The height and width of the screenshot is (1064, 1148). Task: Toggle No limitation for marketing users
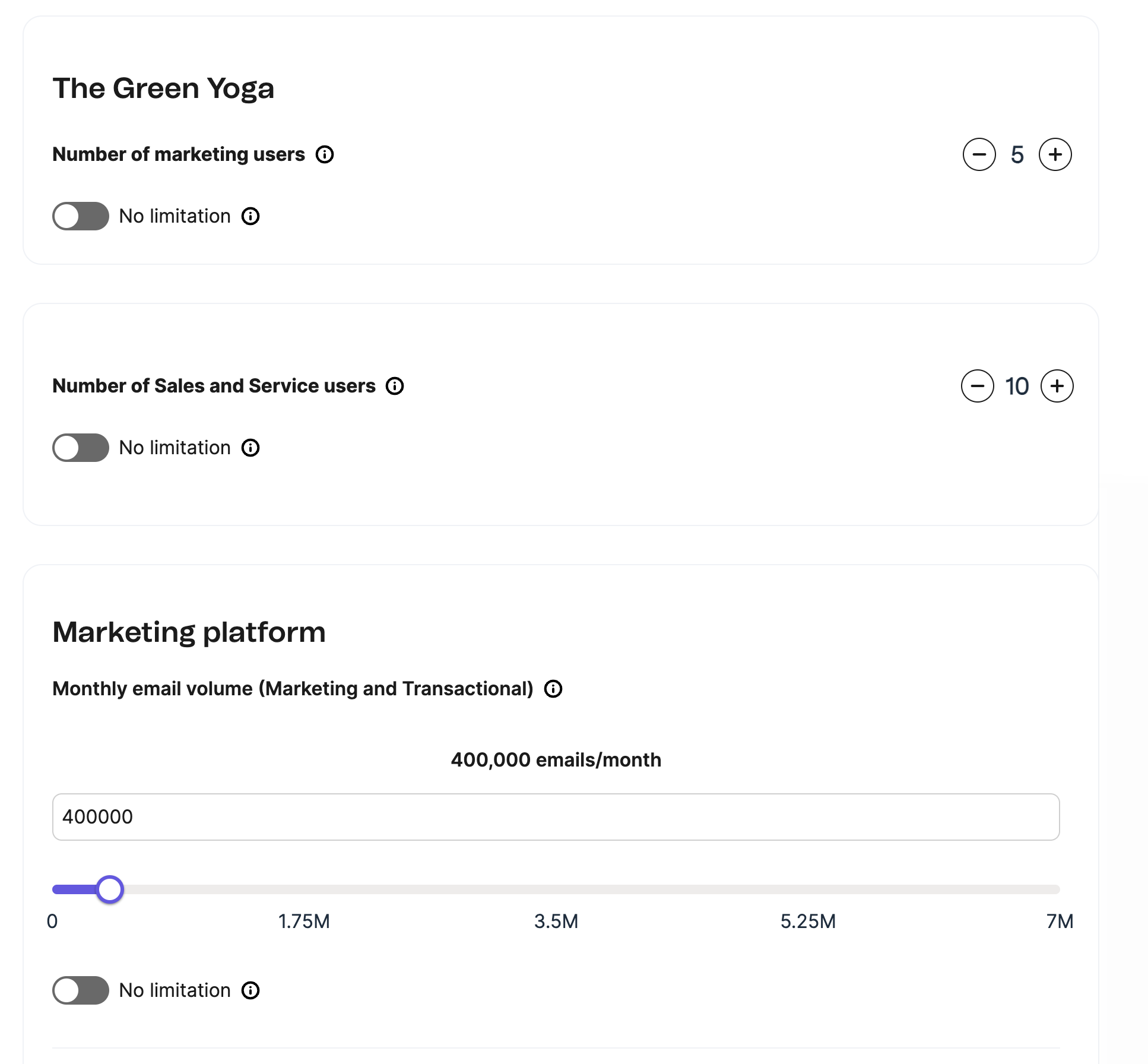coord(81,216)
